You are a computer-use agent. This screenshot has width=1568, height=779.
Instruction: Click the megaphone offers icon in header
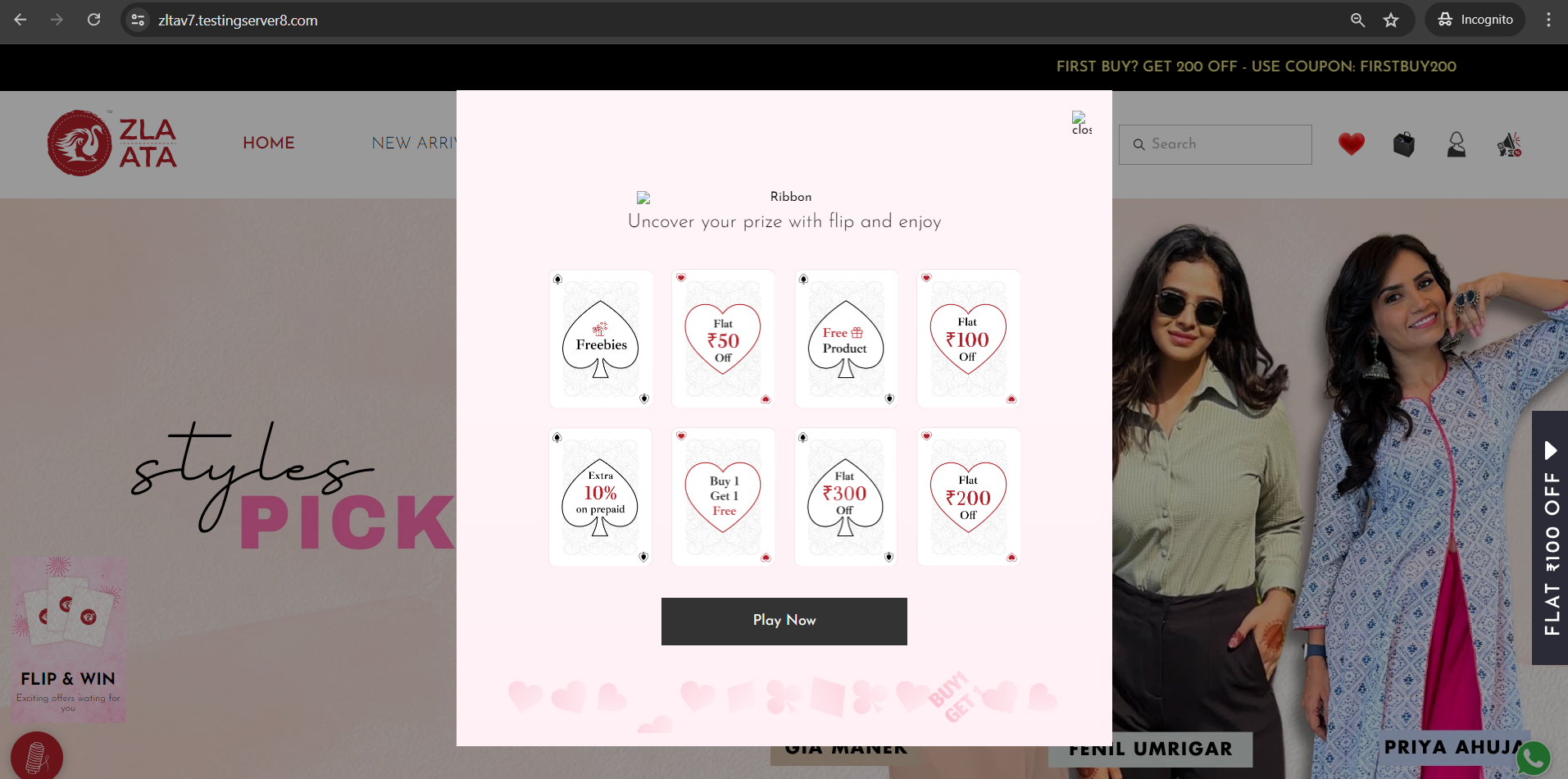1508,145
